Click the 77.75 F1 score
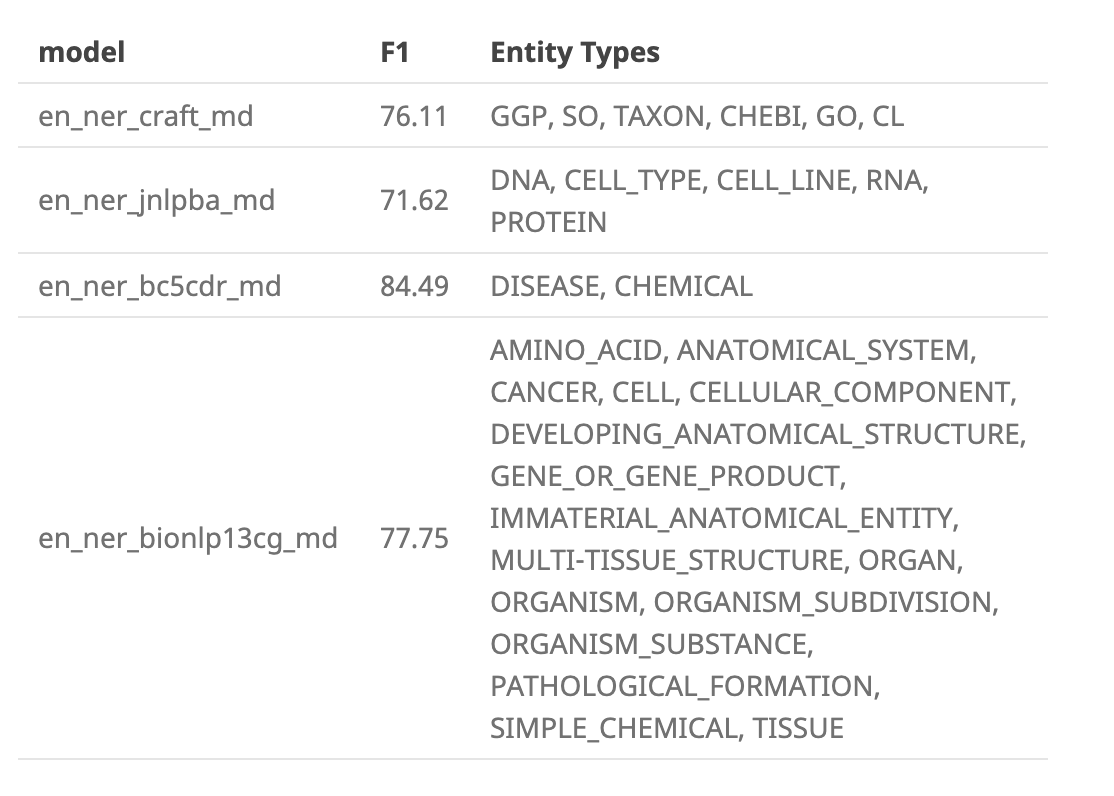The width and height of the screenshot is (1114, 796). click(414, 539)
